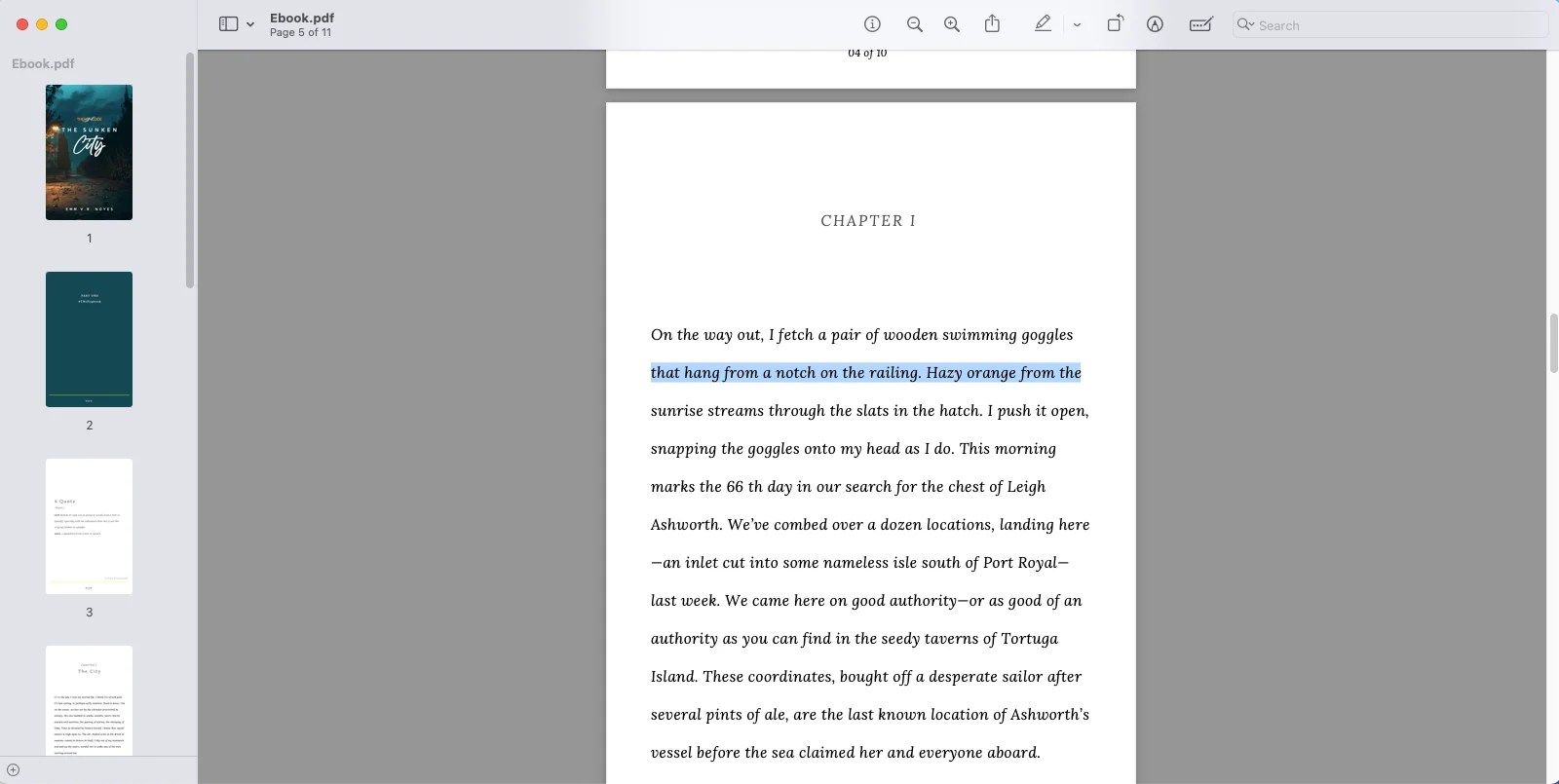Open the form filling toolbar
Image resolution: width=1559 pixels, height=784 pixels.
coord(1200,24)
